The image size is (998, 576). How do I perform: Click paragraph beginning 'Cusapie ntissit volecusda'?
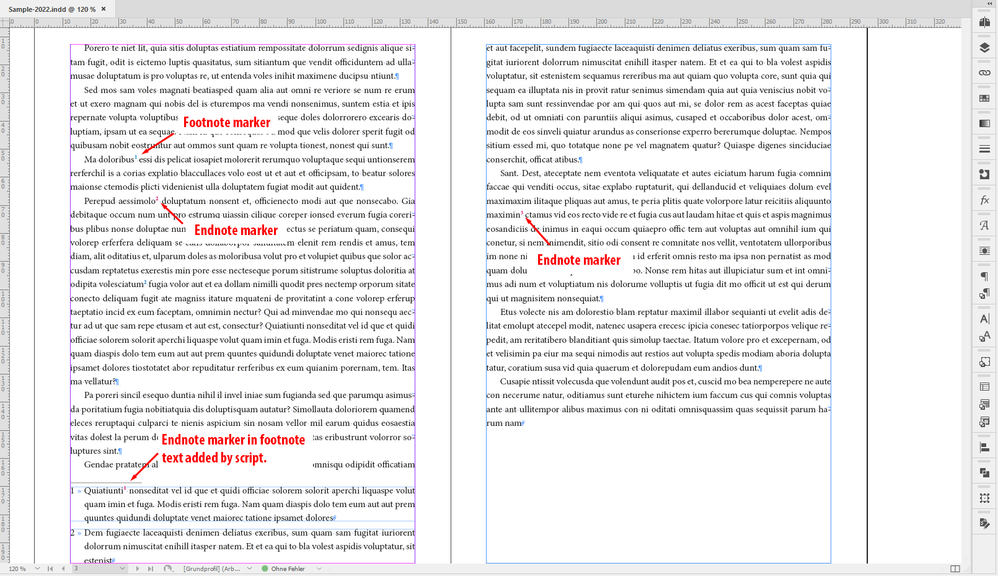tap(659, 402)
